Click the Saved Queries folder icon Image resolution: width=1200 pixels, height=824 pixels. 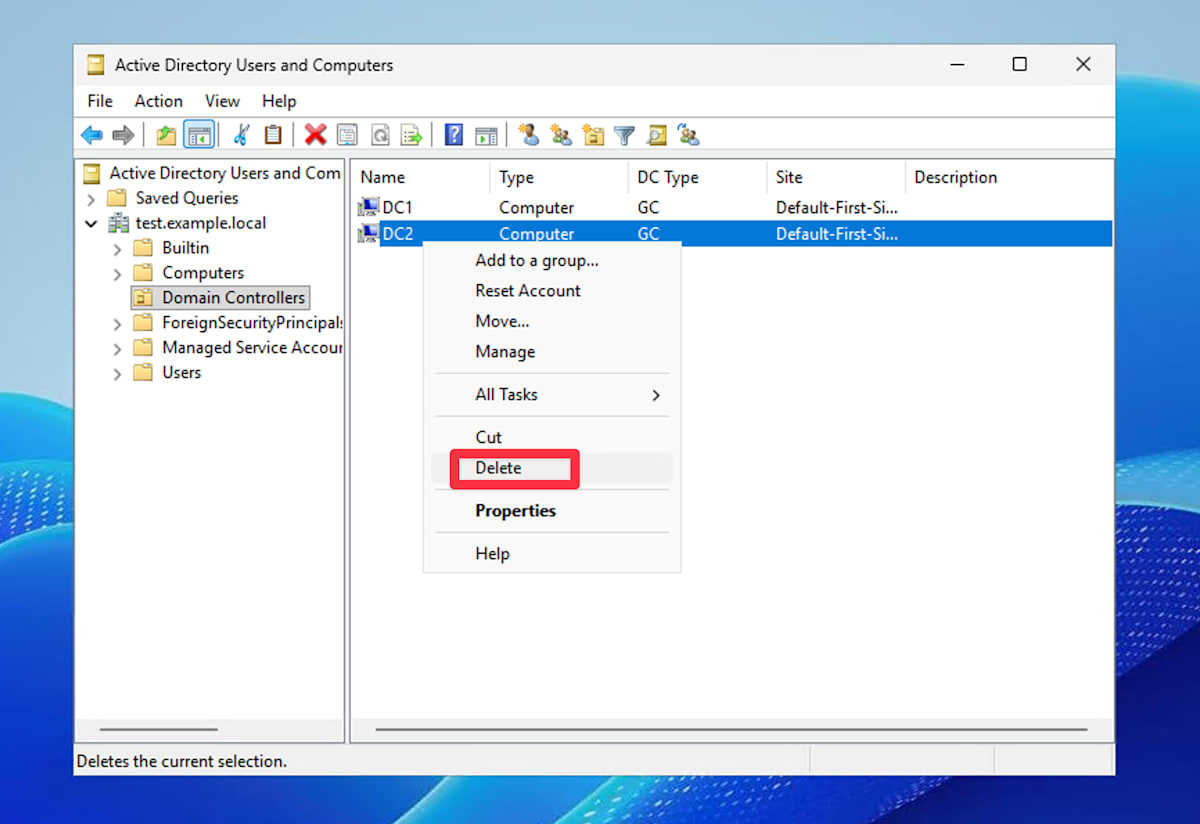(117, 198)
